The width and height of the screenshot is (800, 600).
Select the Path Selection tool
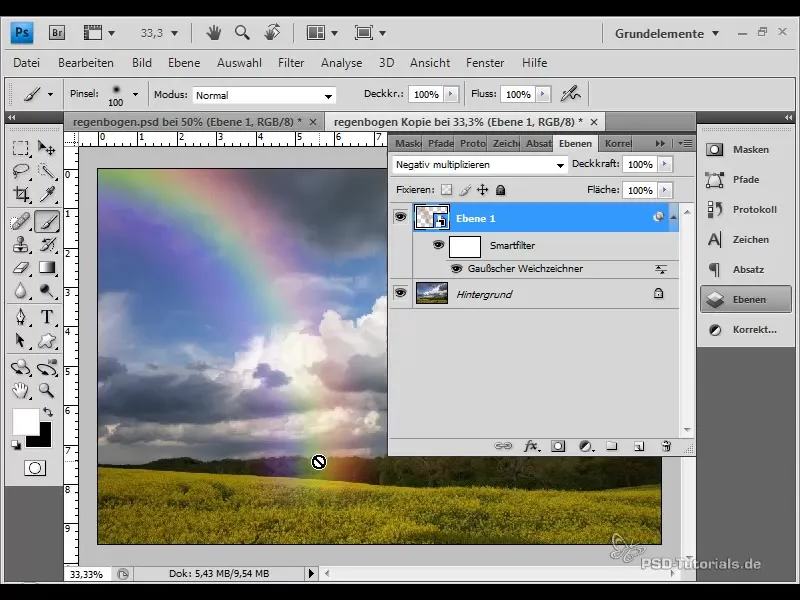(x=21, y=340)
